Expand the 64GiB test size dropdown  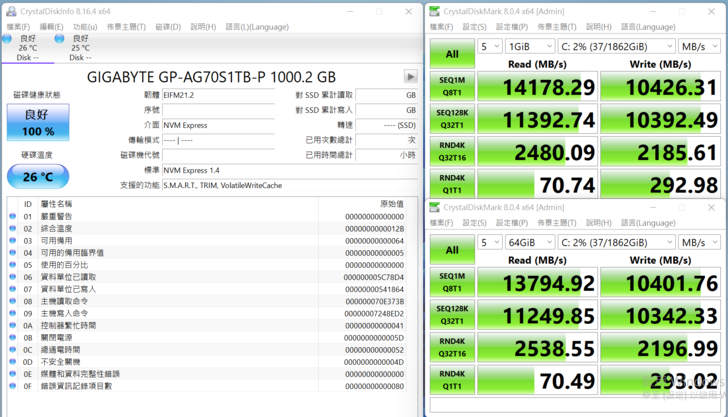click(x=530, y=242)
